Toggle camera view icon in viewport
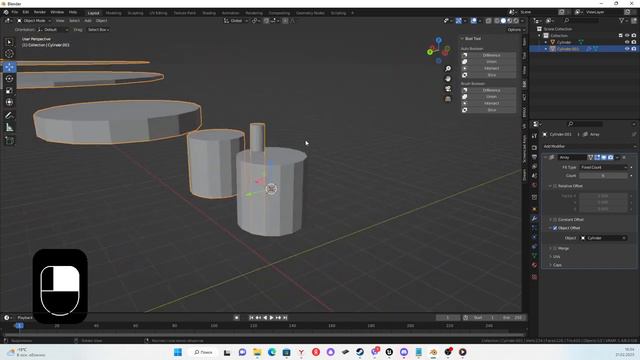Image resolution: width=640 pixels, height=360 pixels. click(x=448, y=89)
